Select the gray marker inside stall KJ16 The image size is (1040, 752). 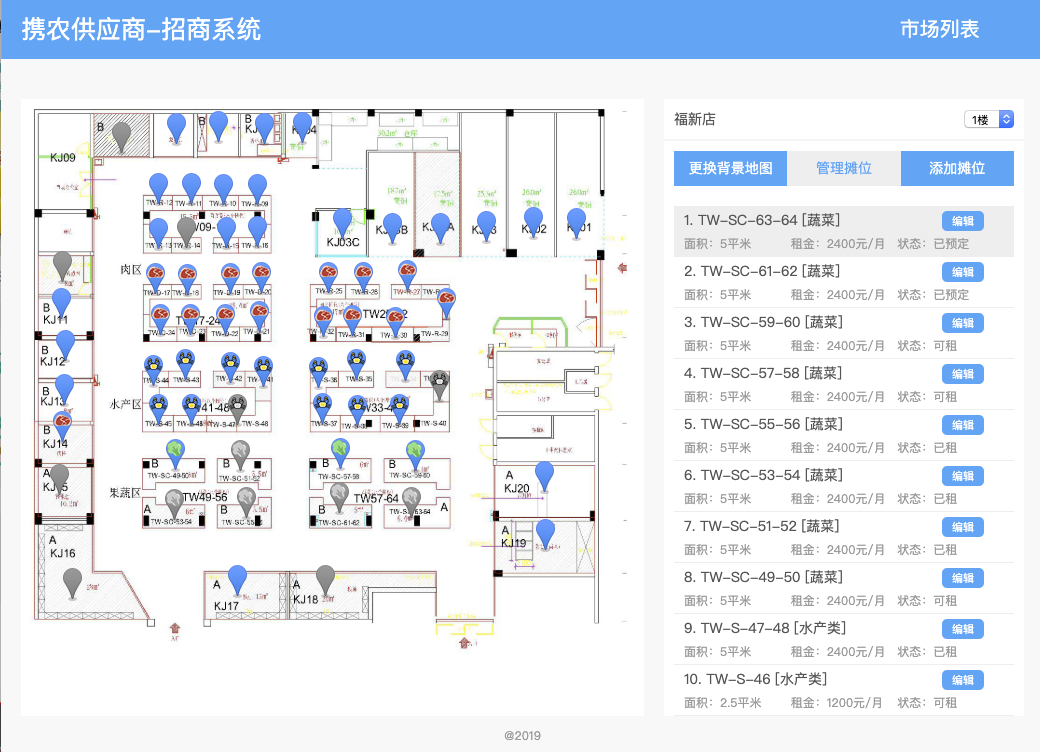72,580
